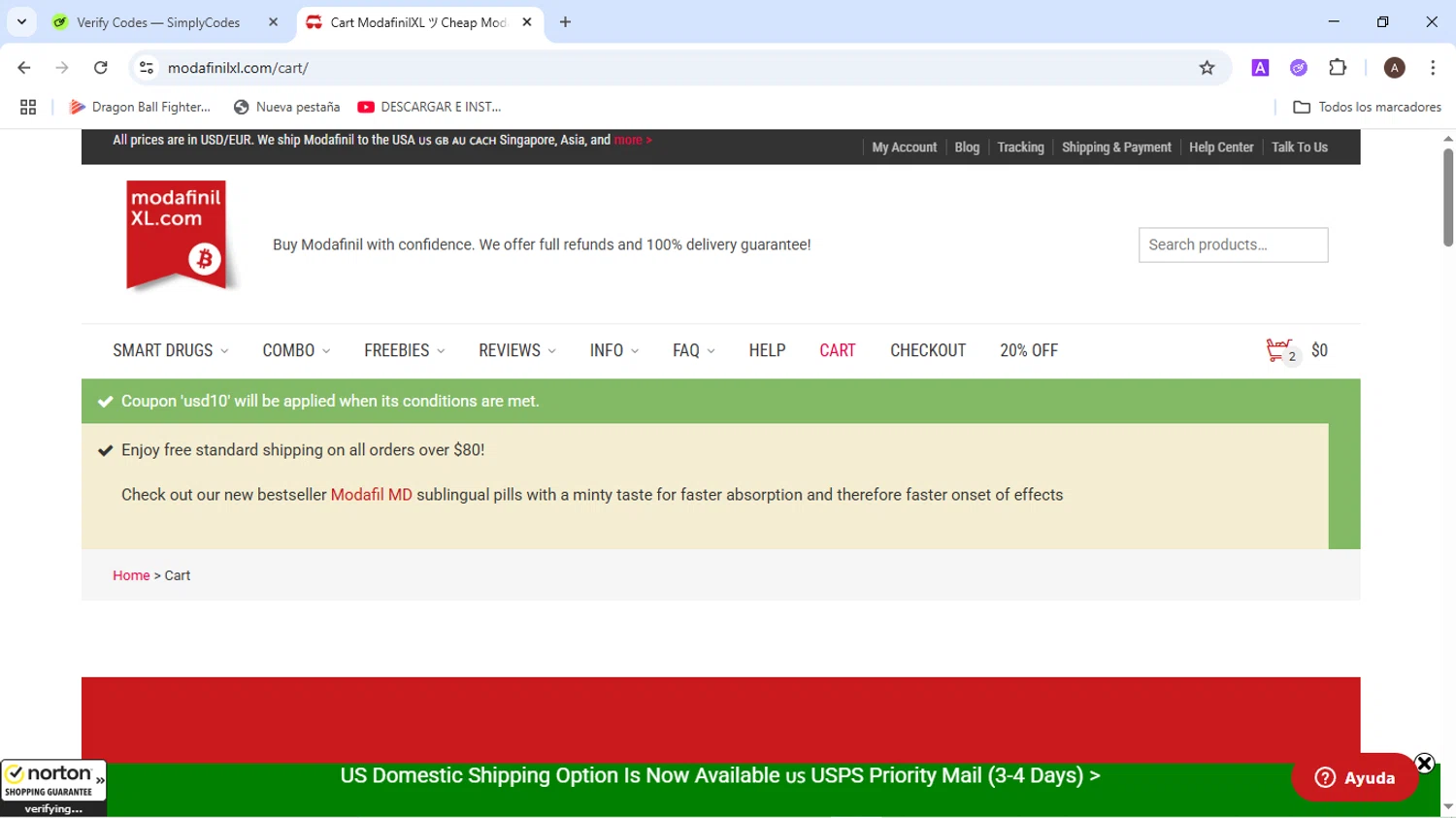The height and width of the screenshot is (818, 1456).
Task: Open Dragon Ball Fighter bookmark
Action: click(x=140, y=107)
